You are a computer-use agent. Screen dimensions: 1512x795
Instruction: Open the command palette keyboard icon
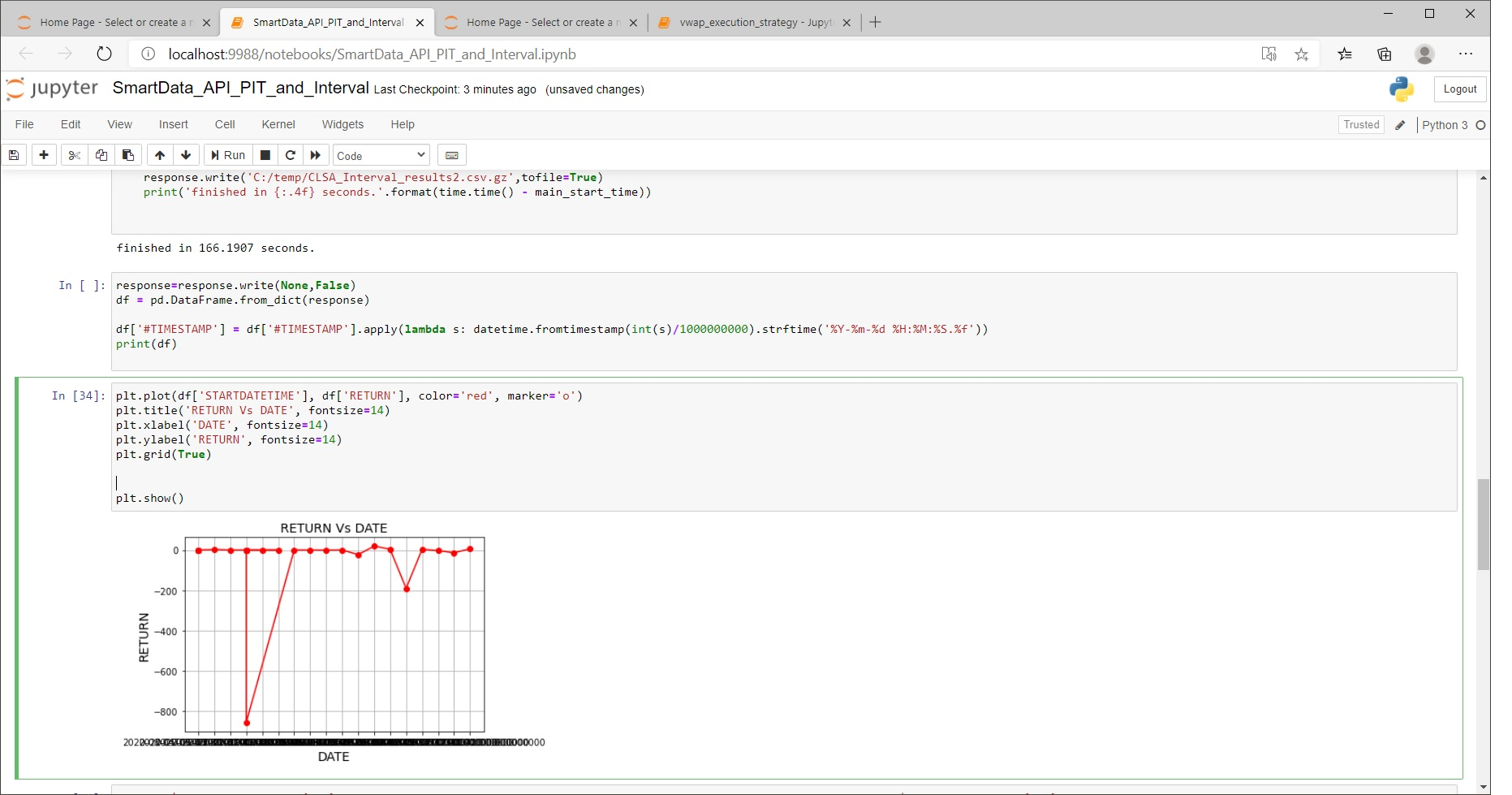452,155
